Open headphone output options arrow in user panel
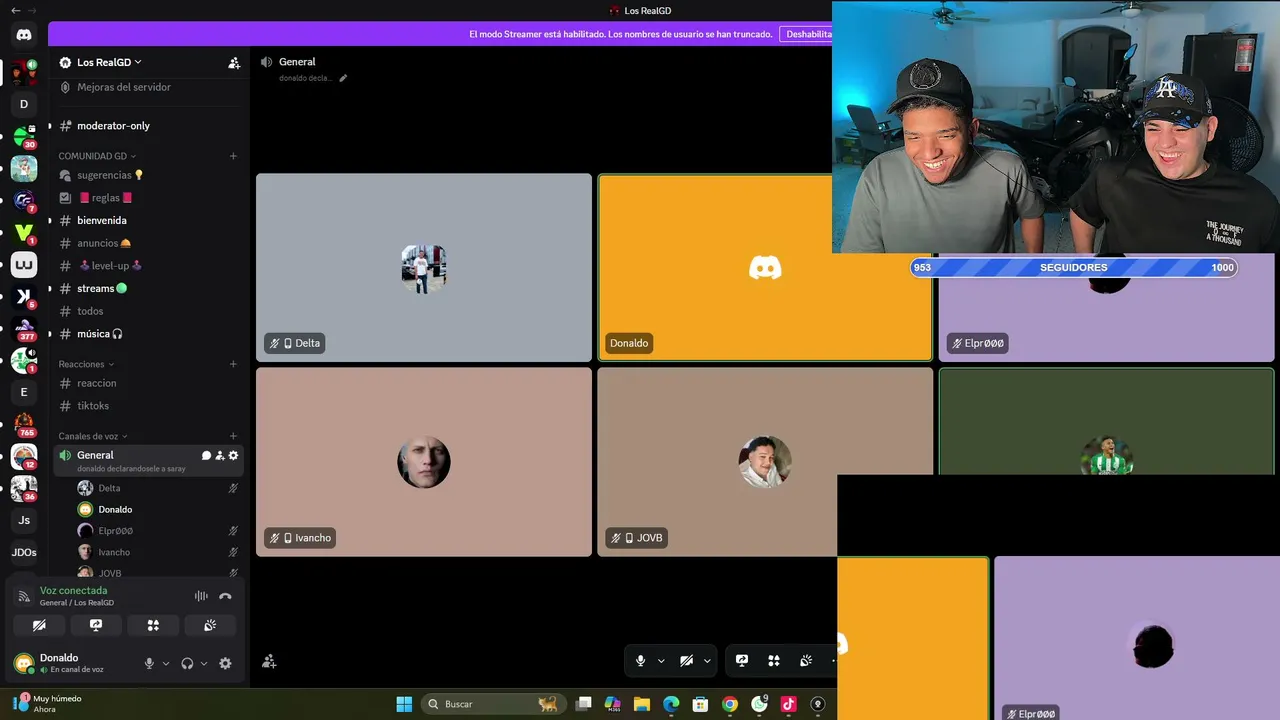The height and width of the screenshot is (720, 1280). point(204,663)
